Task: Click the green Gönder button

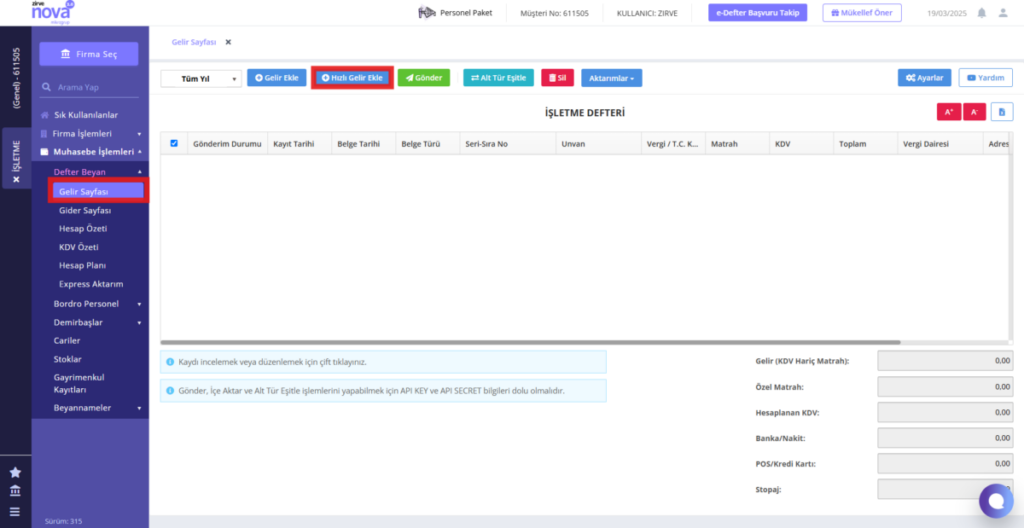Action: tap(424, 78)
